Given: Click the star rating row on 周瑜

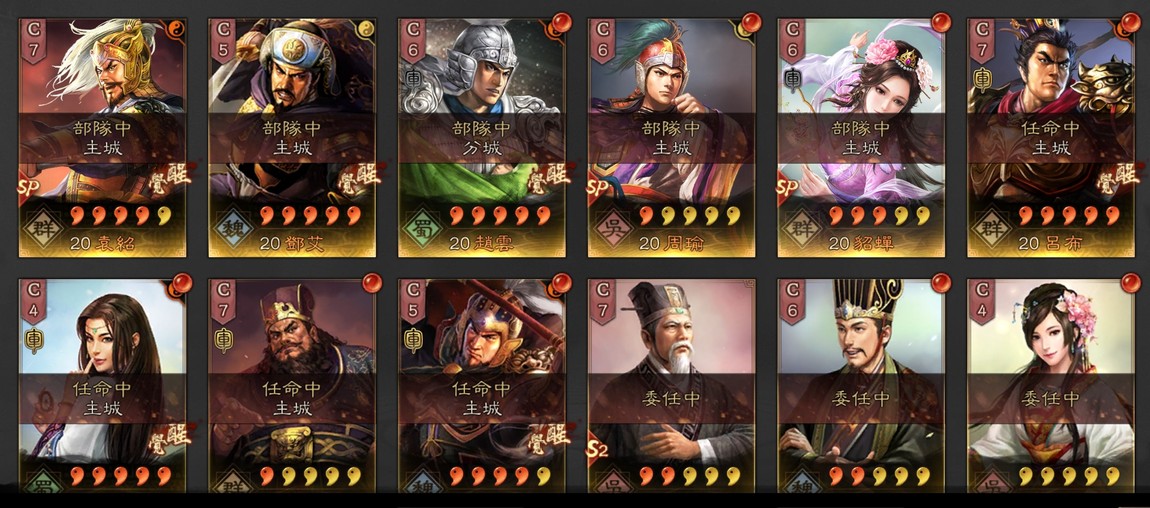Looking at the screenshot, I should pos(690,215).
